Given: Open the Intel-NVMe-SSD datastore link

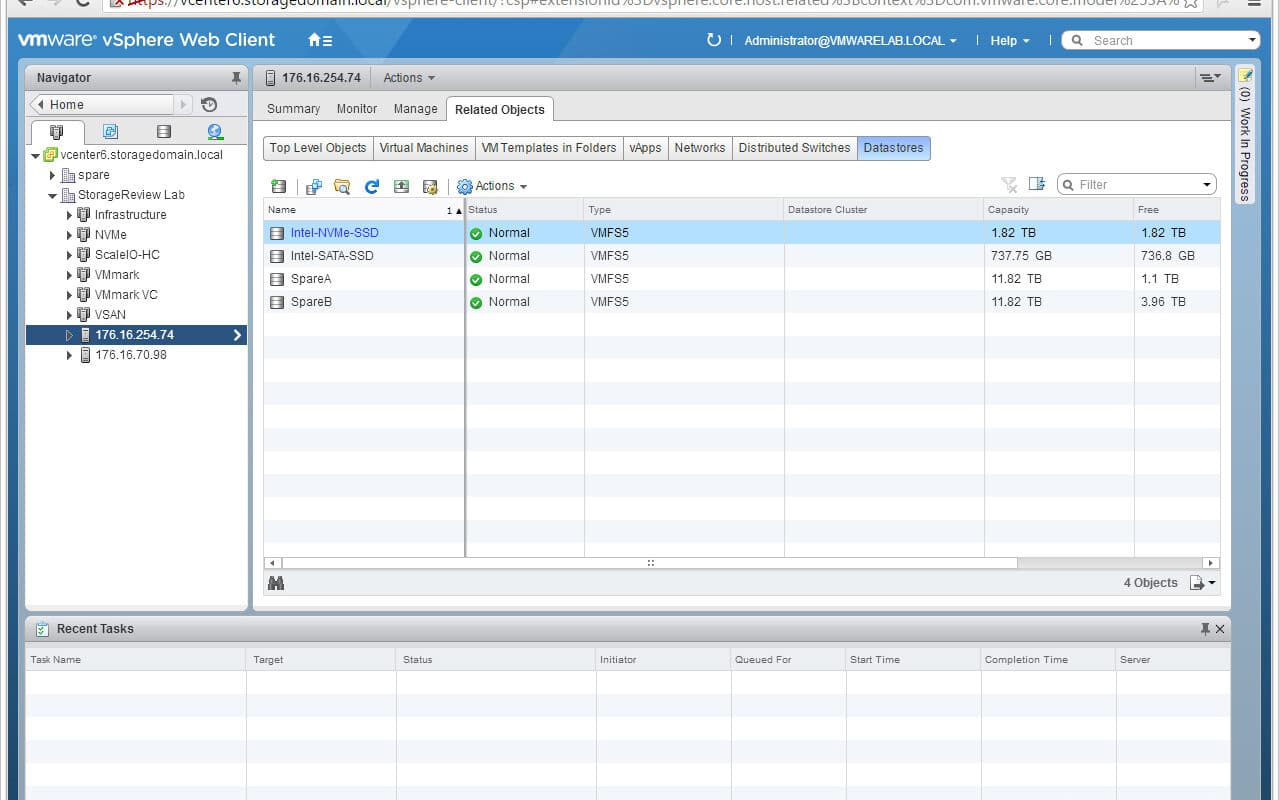Looking at the screenshot, I should point(334,233).
